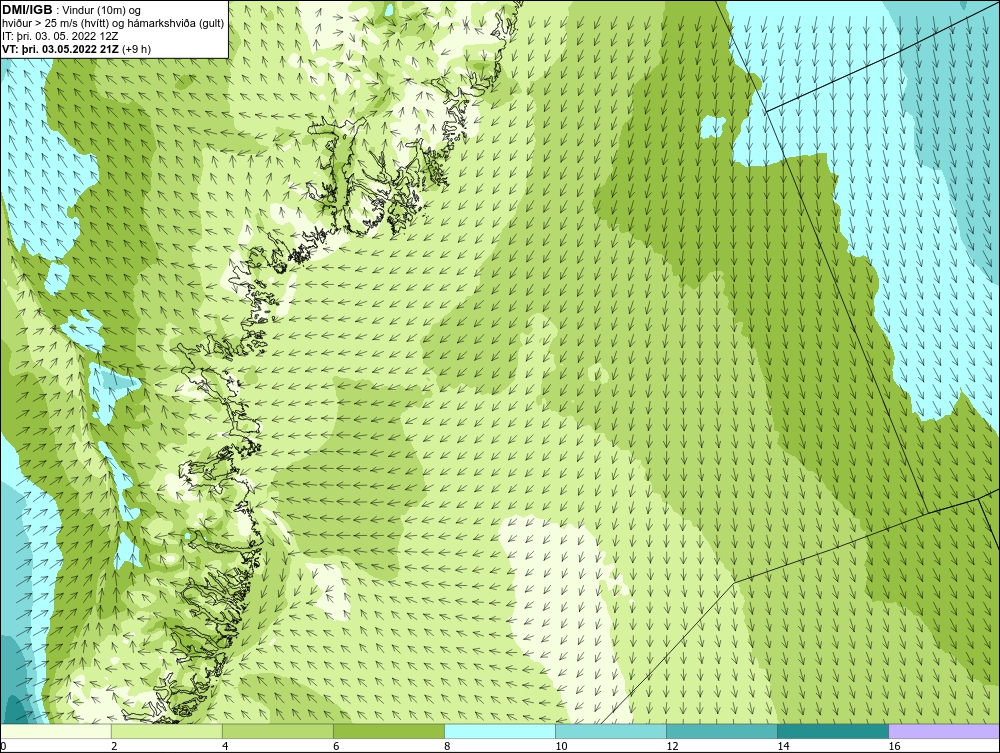
Task: Click the 2–4 m/s light green legend swatch
Action: pyautogui.click(x=167, y=731)
